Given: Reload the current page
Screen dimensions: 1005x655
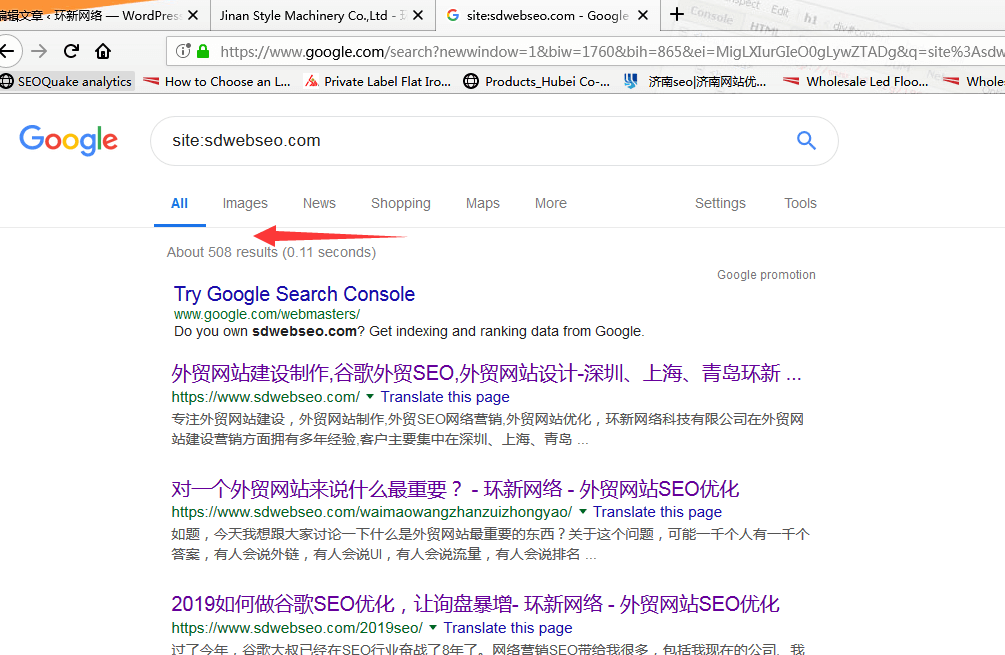Looking at the screenshot, I should [71, 51].
